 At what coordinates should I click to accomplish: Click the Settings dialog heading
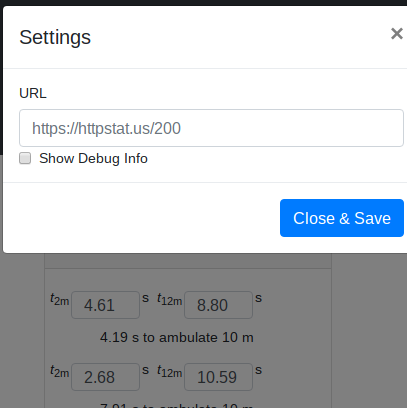pos(55,37)
